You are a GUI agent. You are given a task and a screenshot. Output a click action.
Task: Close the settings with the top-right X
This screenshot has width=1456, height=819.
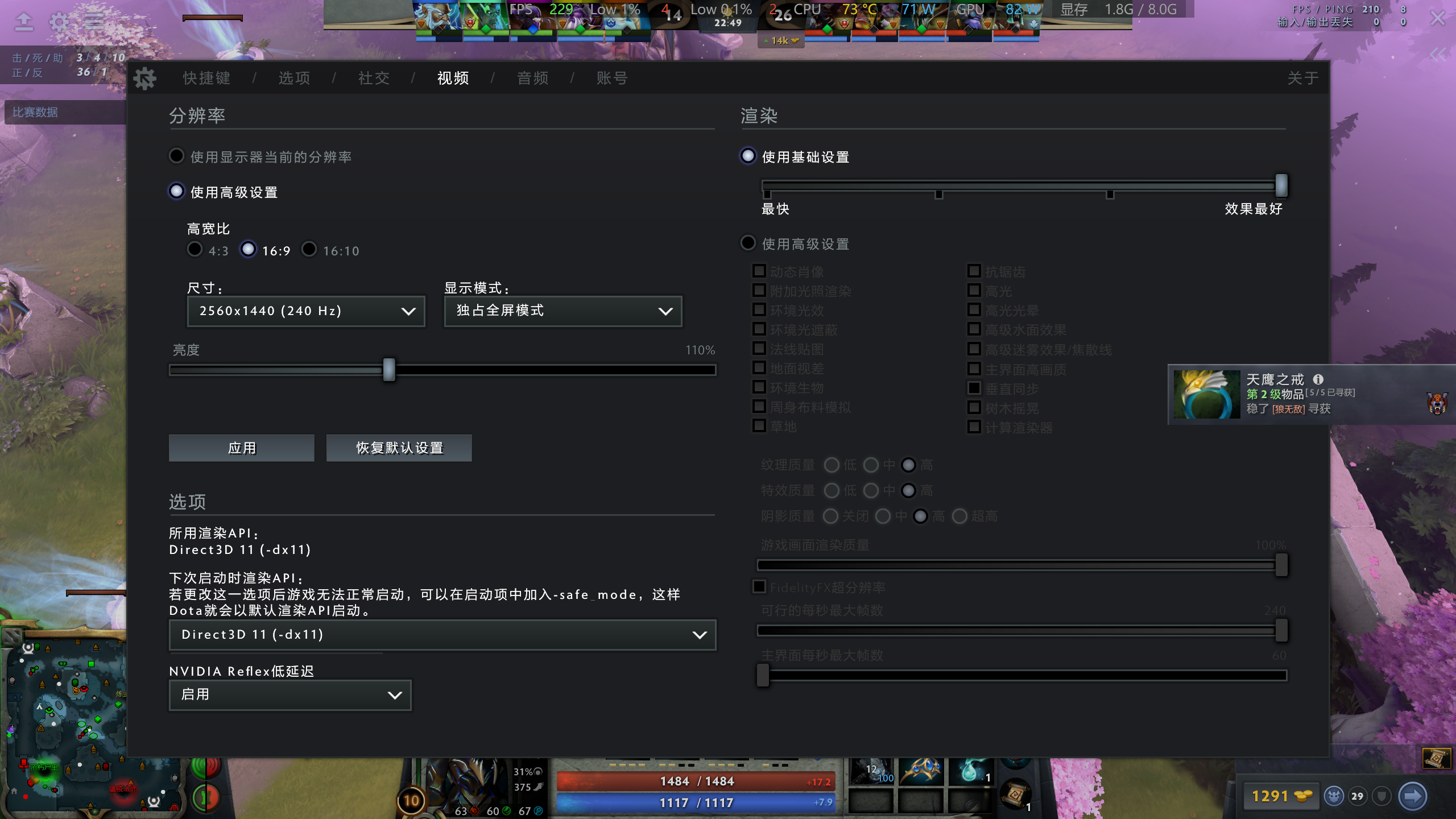pos(1438,18)
